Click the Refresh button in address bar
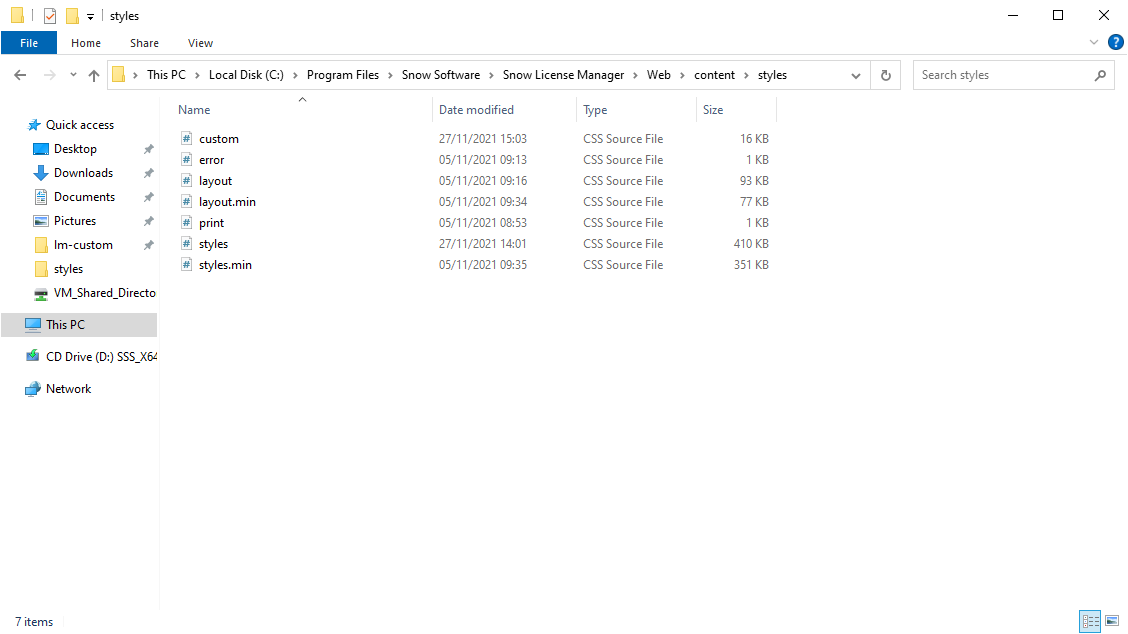 tap(885, 75)
